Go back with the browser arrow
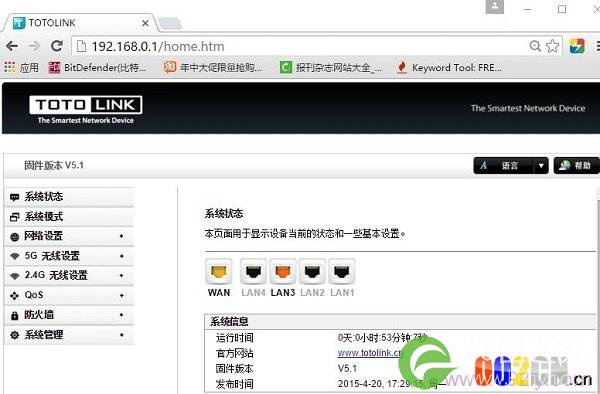 tap(12, 46)
